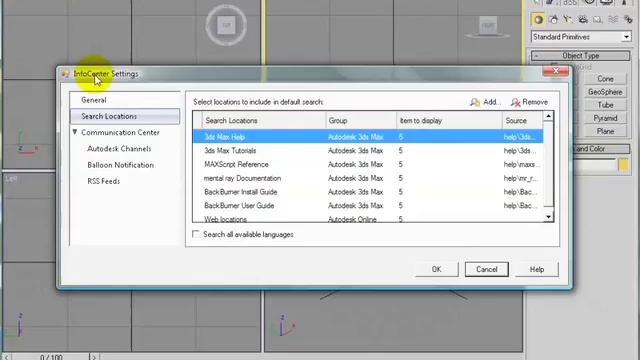The height and width of the screenshot is (360, 640).
Task: Click the ViewCube in the top viewport
Action: point(226,25)
